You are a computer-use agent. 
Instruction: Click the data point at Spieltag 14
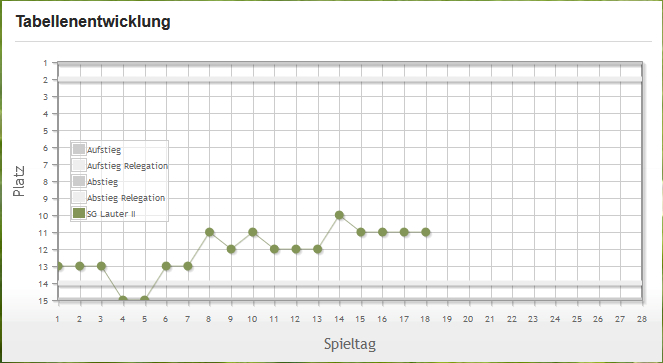(339, 215)
